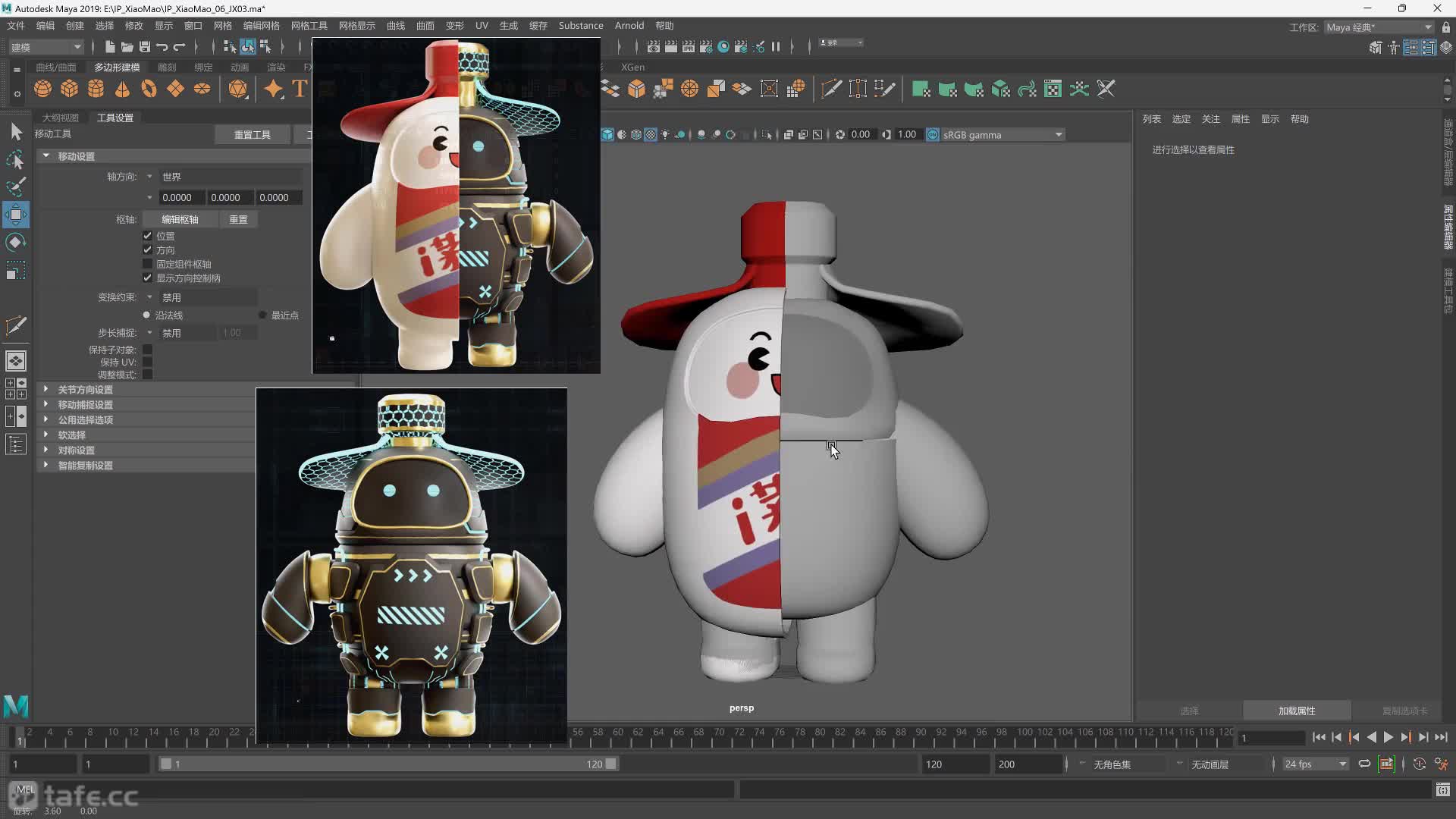Select the Rotate tool in toolbox
The width and height of the screenshot is (1456, 819).
tap(16, 243)
